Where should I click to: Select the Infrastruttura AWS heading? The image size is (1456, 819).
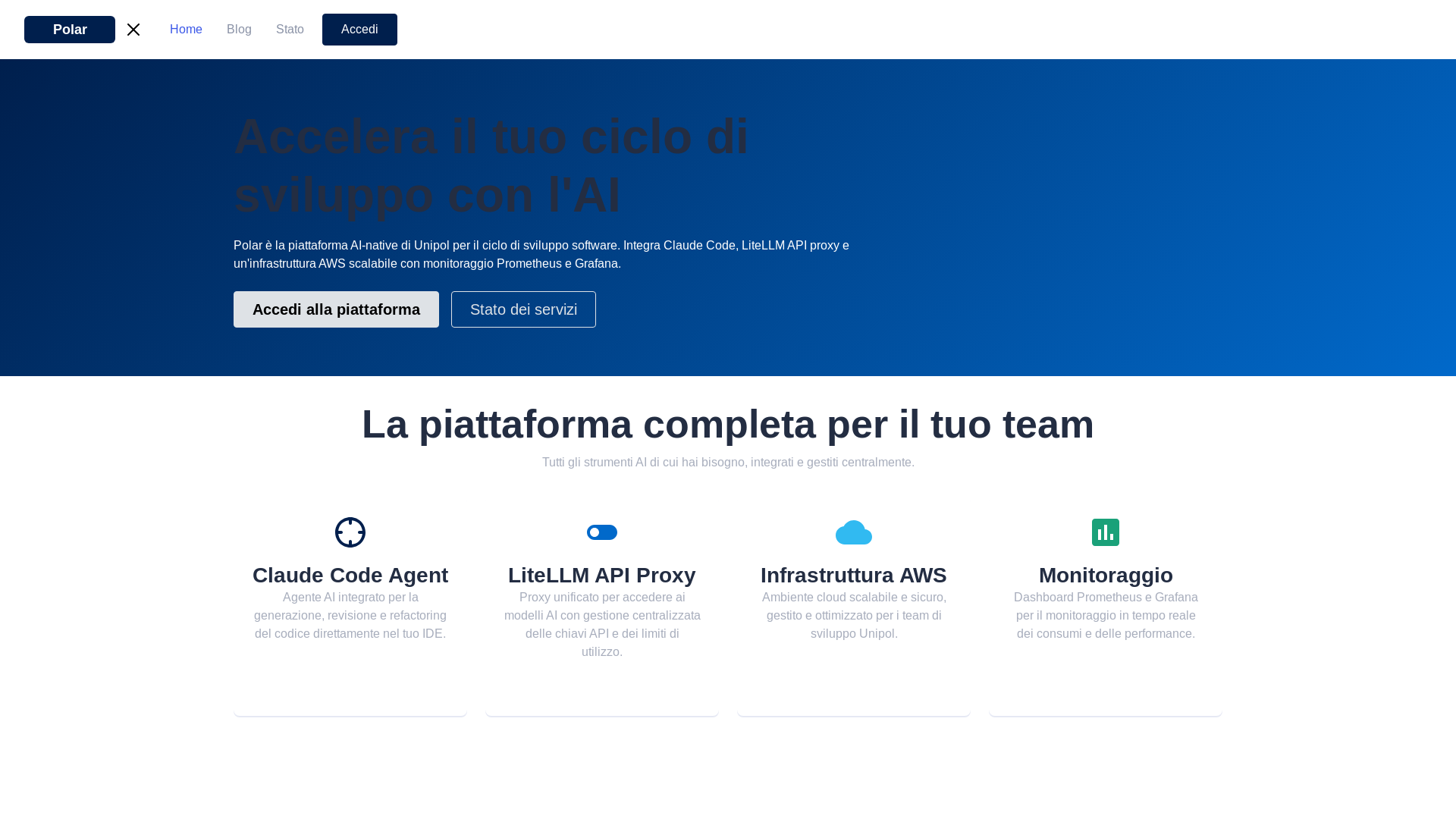854,576
